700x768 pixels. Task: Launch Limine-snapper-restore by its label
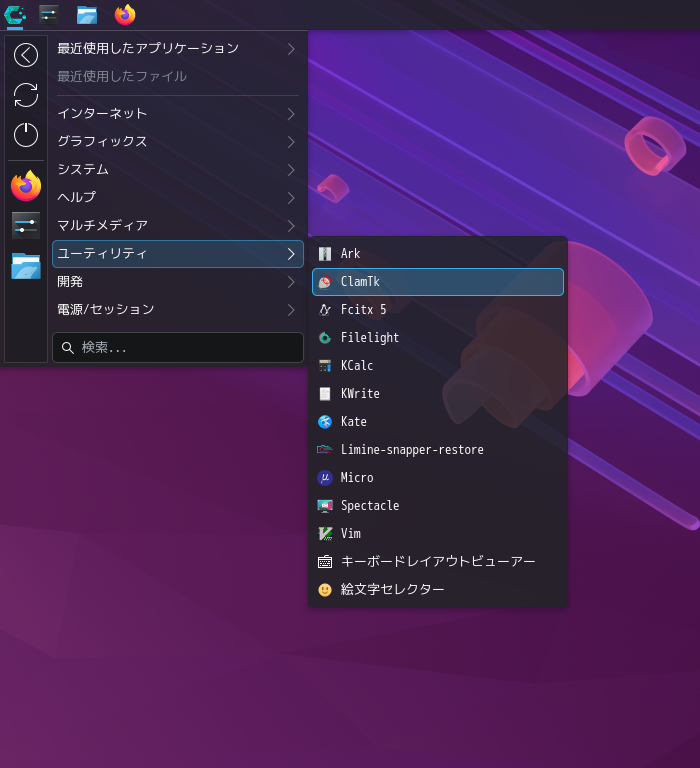(412, 450)
